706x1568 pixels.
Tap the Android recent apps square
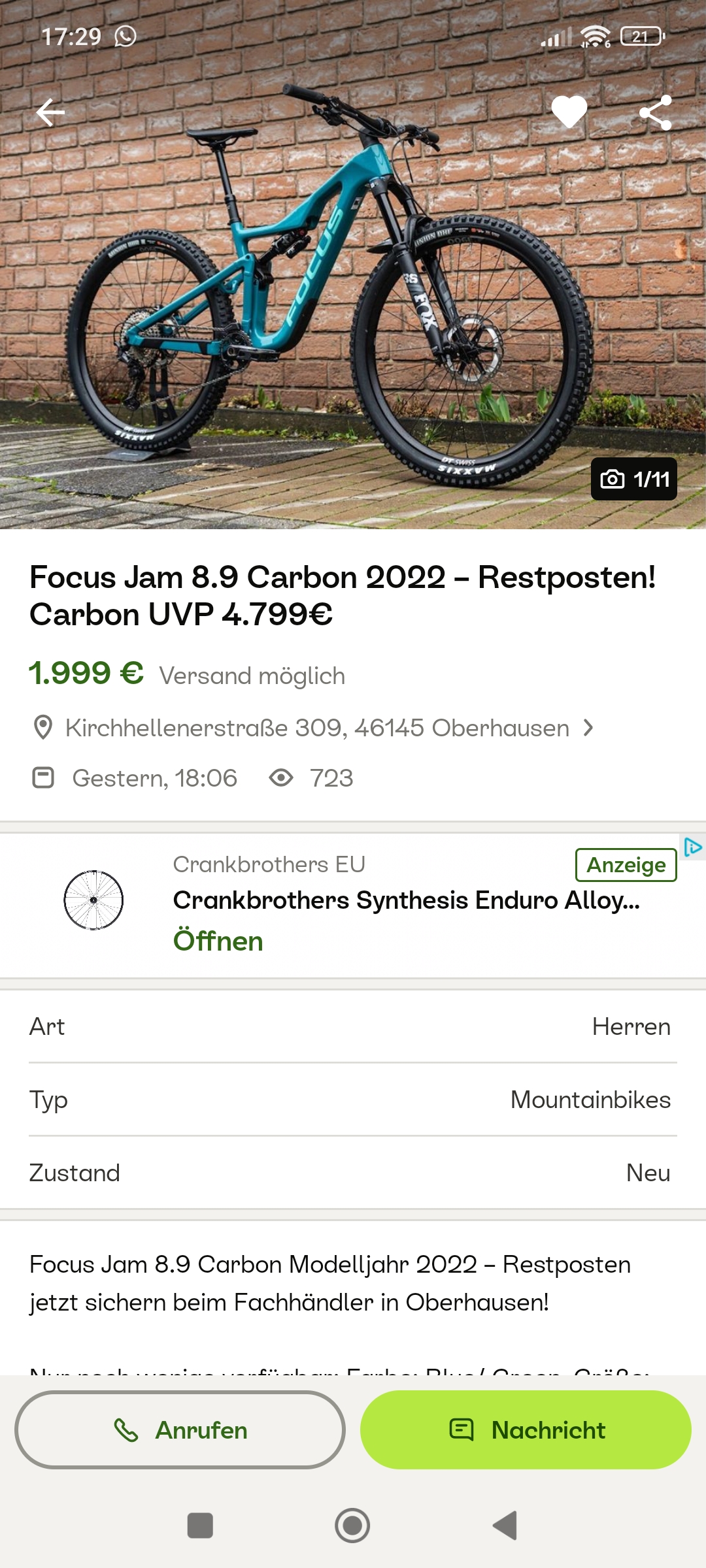pyautogui.click(x=200, y=1526)
